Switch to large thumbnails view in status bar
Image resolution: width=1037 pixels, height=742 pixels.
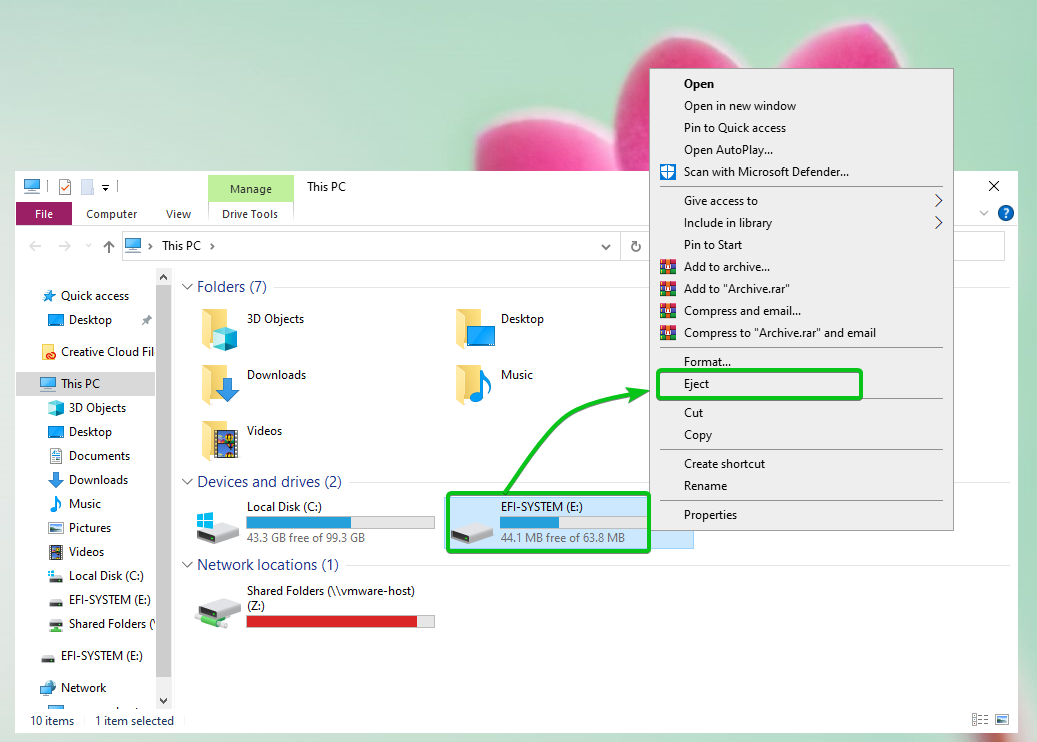[1002, 720]
